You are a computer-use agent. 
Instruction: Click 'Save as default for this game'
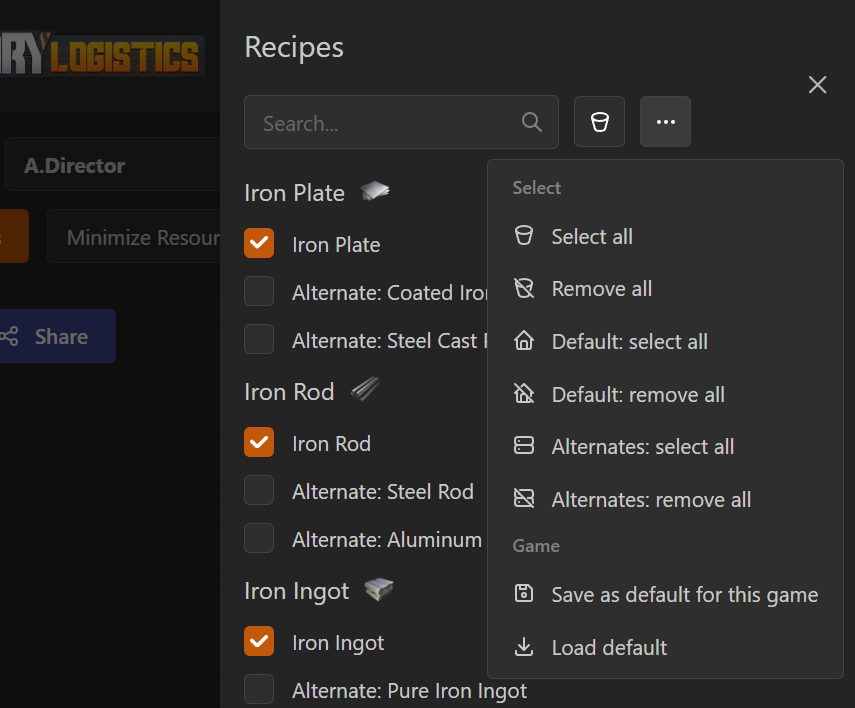click(x=684, y=595)
